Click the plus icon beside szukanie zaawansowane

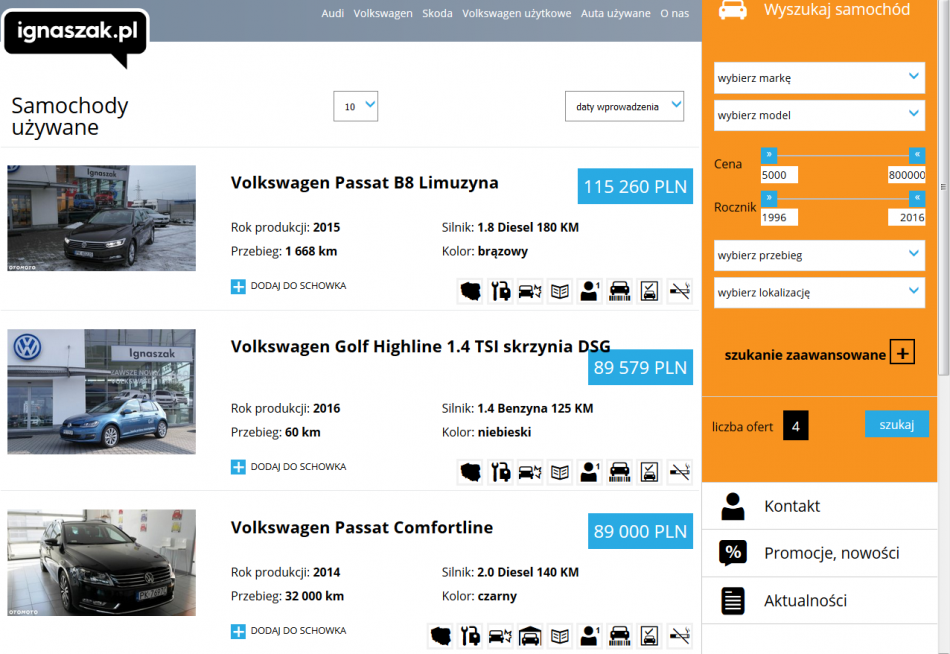902,353
